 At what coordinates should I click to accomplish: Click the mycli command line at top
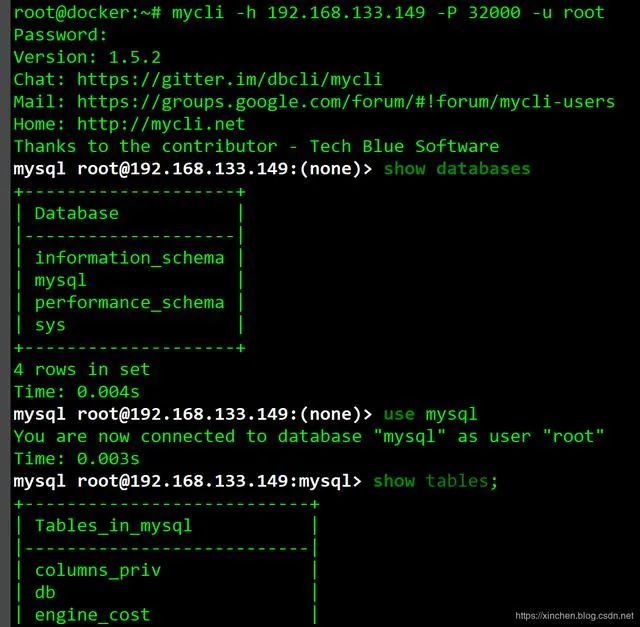pos(309,13)
